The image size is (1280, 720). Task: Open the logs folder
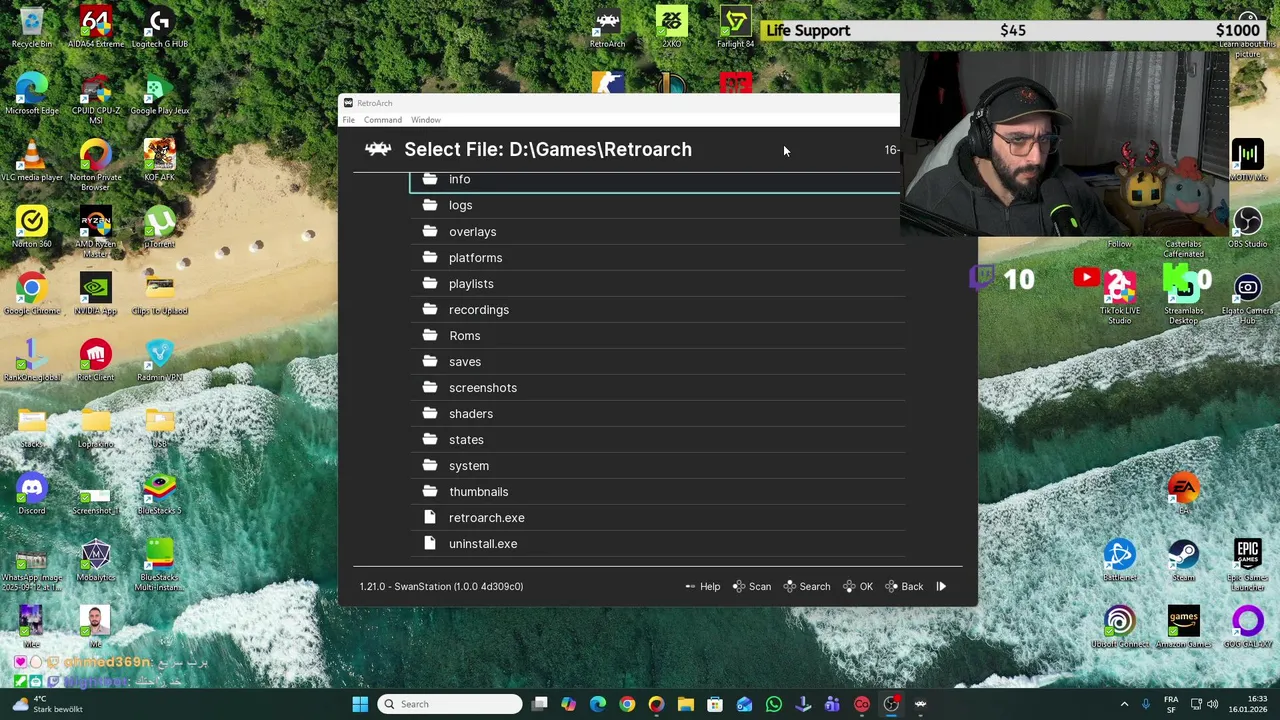655,205
